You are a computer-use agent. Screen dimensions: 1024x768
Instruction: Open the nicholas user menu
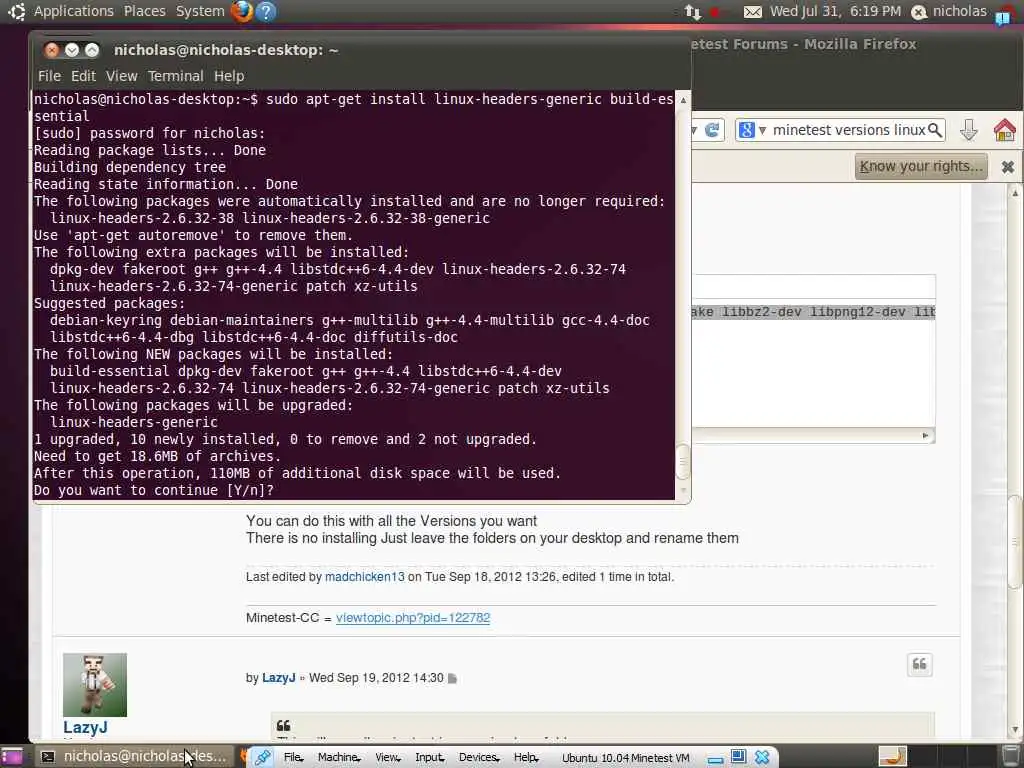tap(959, 11)
